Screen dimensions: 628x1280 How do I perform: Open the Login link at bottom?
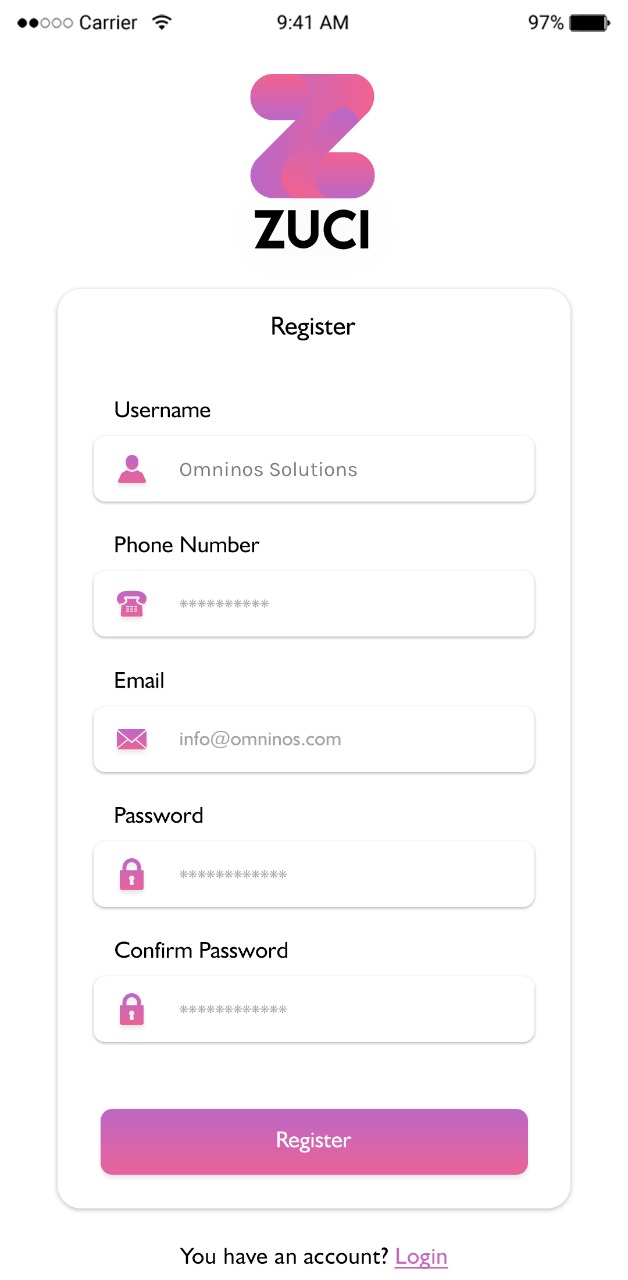(x=421, y=1257)
